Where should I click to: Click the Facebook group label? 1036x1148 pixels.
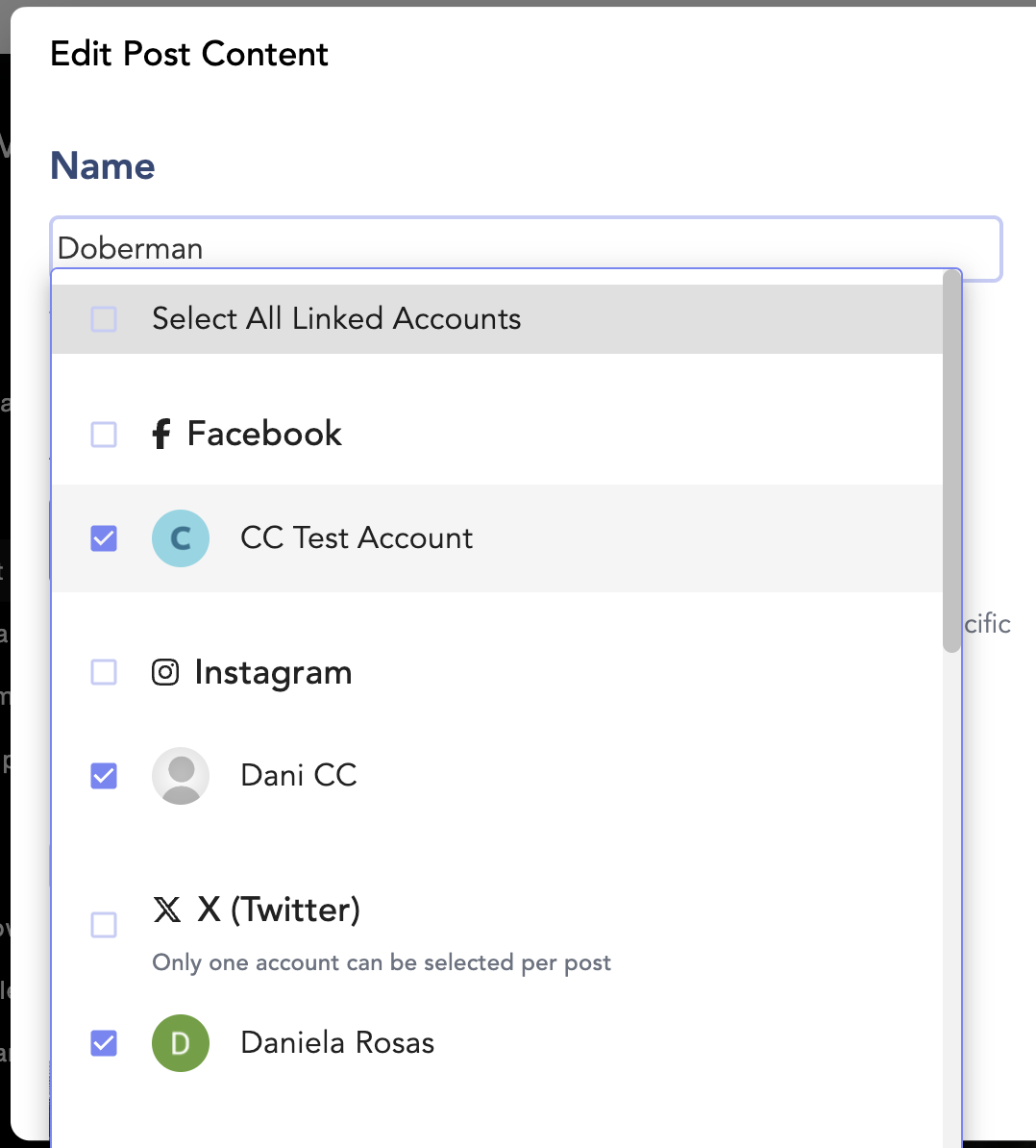(x=264, y=434)
